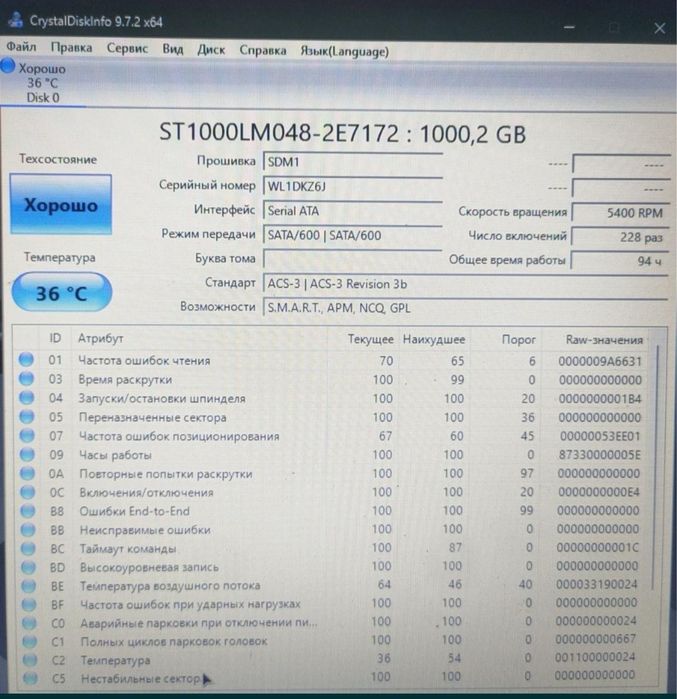The width and height of the screenshot is (677, 699).
Task: Open the Справка menu
Action: click(x=263, y=50)
